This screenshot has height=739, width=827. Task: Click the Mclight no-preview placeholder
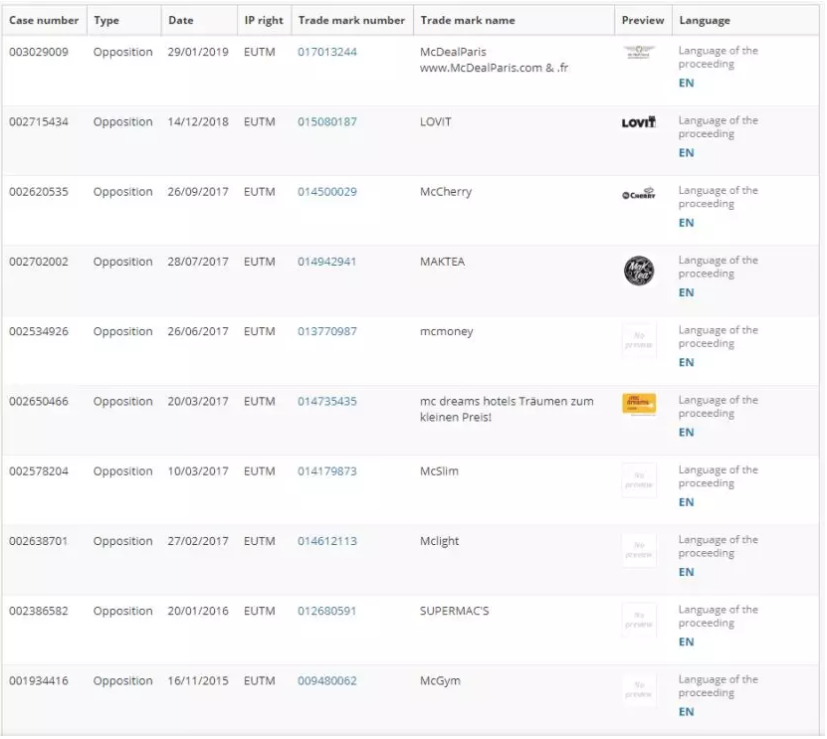(x=639, y=550)
